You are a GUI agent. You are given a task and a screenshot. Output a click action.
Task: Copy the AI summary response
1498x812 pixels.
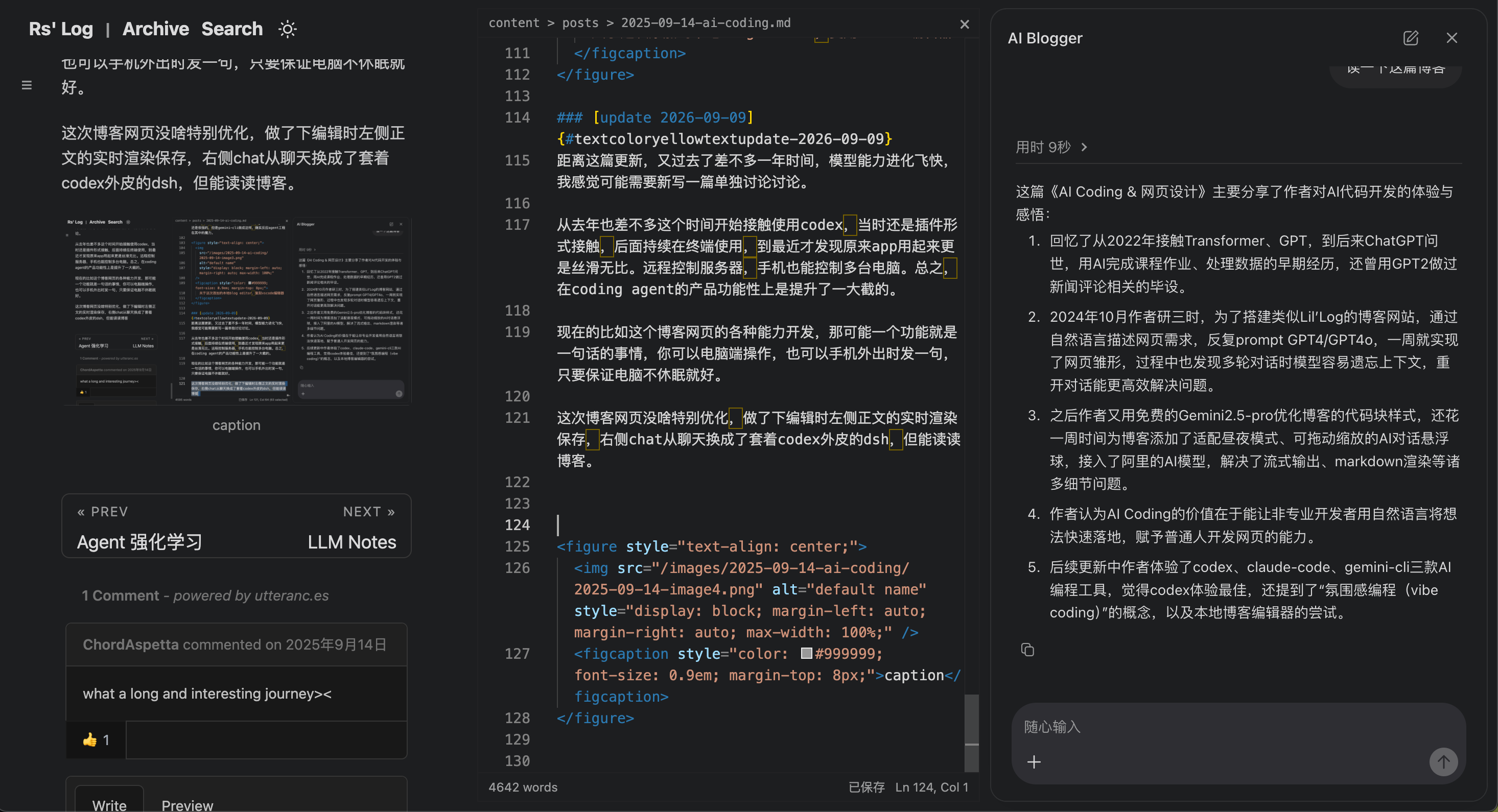pyautogui.click(x=1027, y=649)
